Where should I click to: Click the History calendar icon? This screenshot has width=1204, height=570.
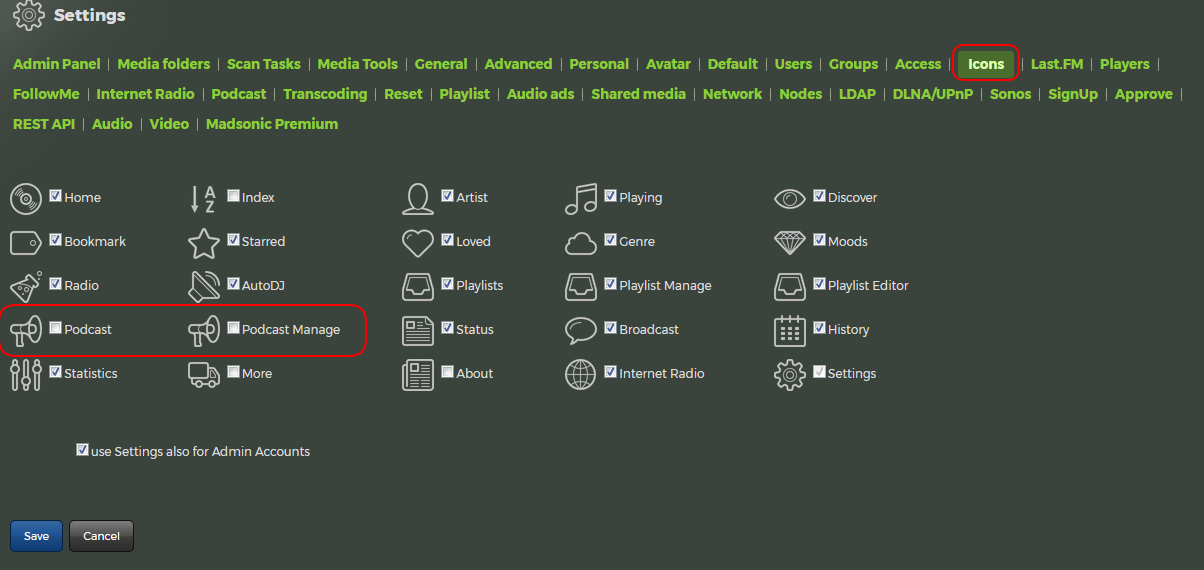click(x=790, y=330)
